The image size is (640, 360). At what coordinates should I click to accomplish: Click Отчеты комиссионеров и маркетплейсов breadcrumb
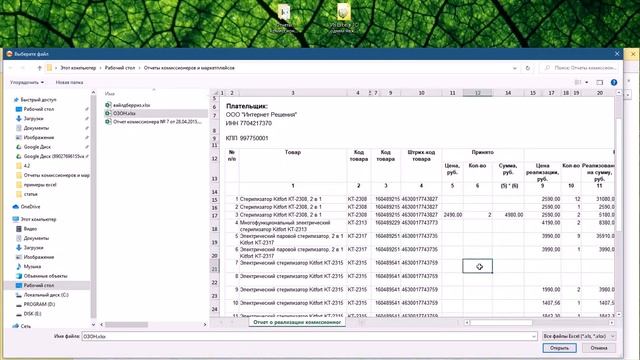click(189, 68)
